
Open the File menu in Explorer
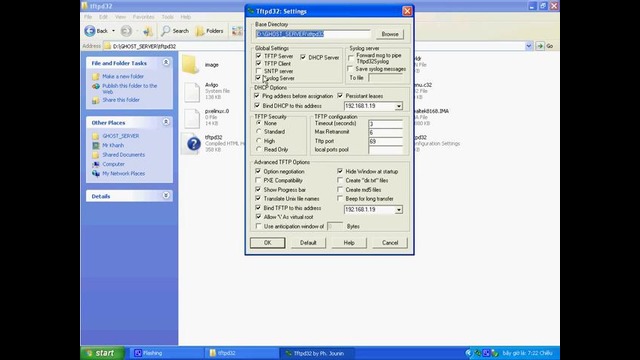tap(88, 17)
